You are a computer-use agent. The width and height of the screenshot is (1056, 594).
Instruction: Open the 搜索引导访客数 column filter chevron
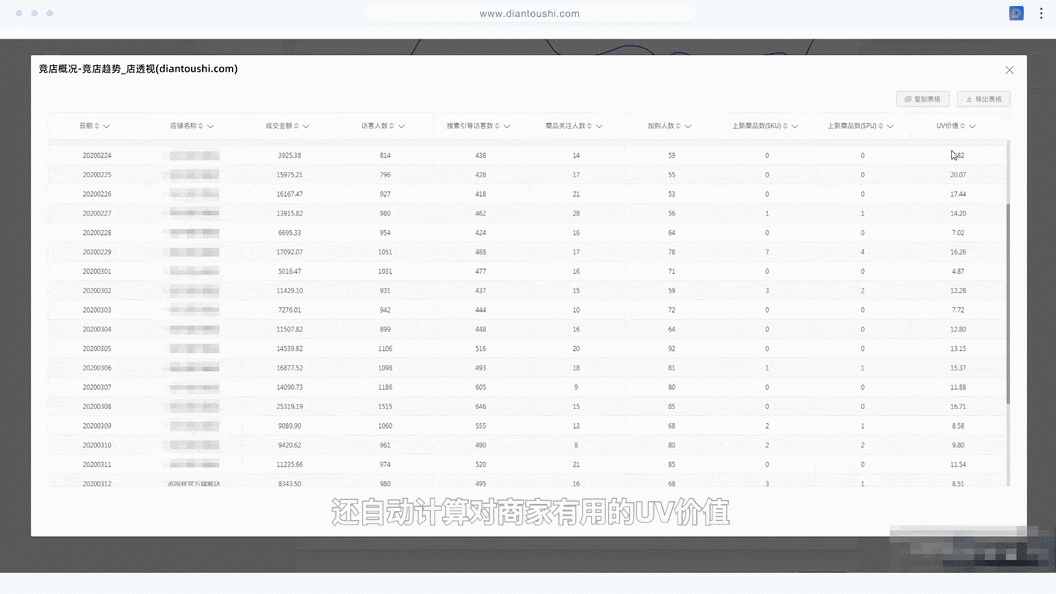506,127
